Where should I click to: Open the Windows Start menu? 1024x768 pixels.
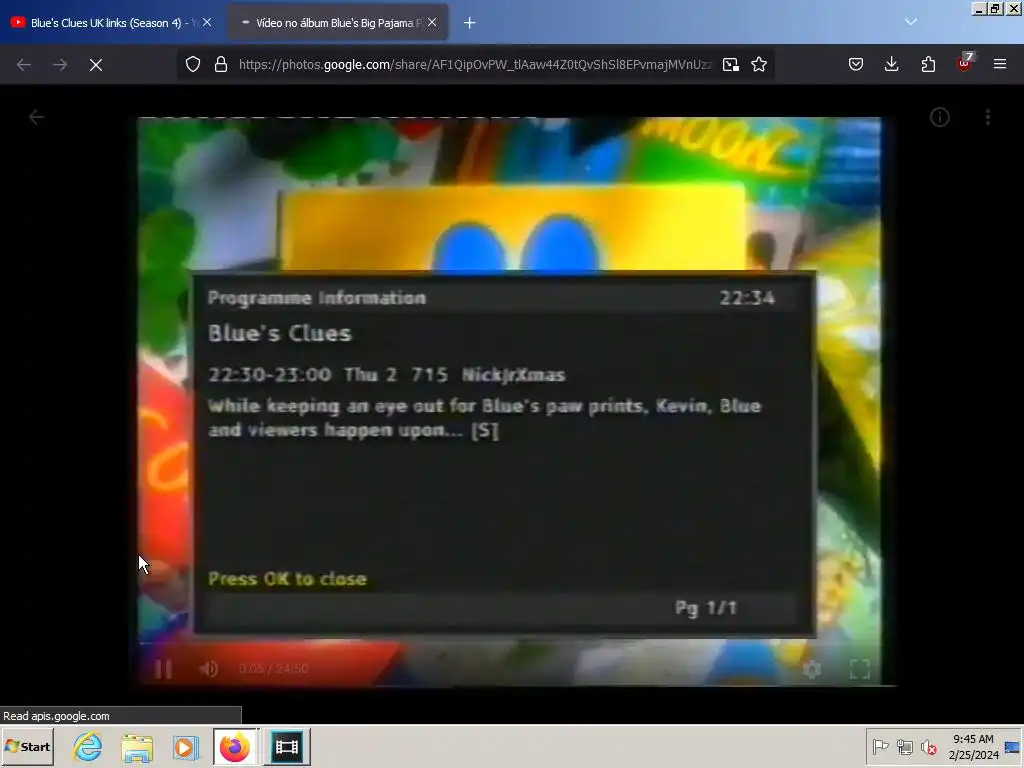pos(28,746)
